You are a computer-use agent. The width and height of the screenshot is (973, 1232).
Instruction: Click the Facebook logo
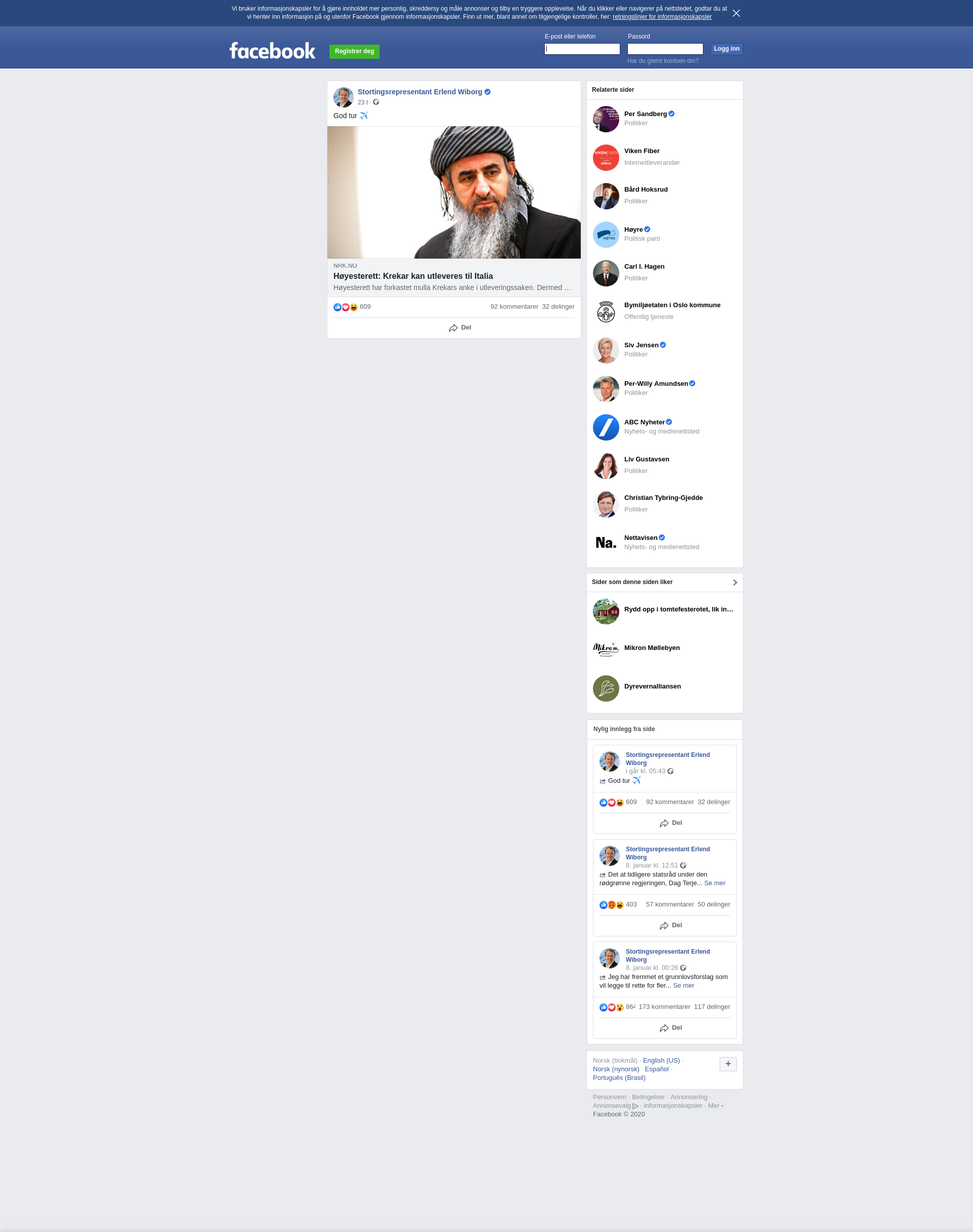coord(272,51)
